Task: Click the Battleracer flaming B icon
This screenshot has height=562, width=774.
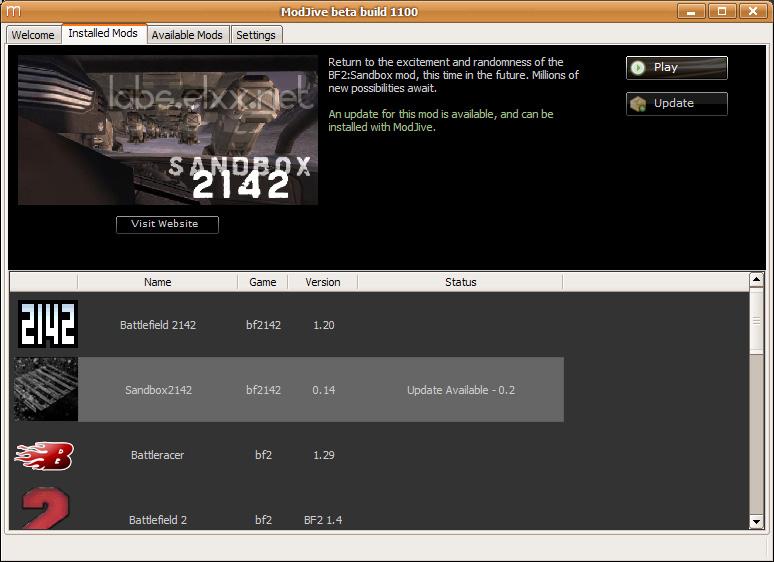Action: click(x=44, y=456)
